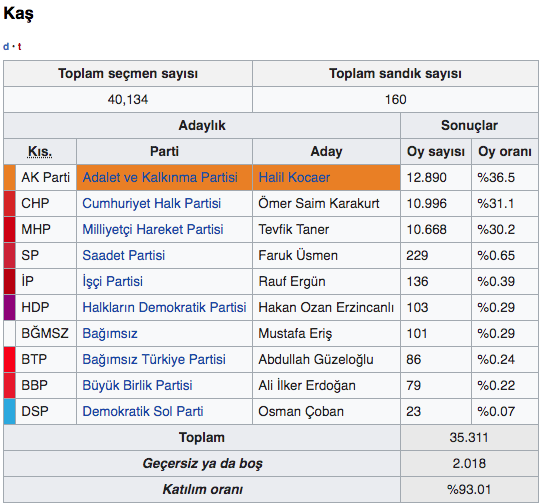Click the blue DSP color cell

tap(10, 411)
